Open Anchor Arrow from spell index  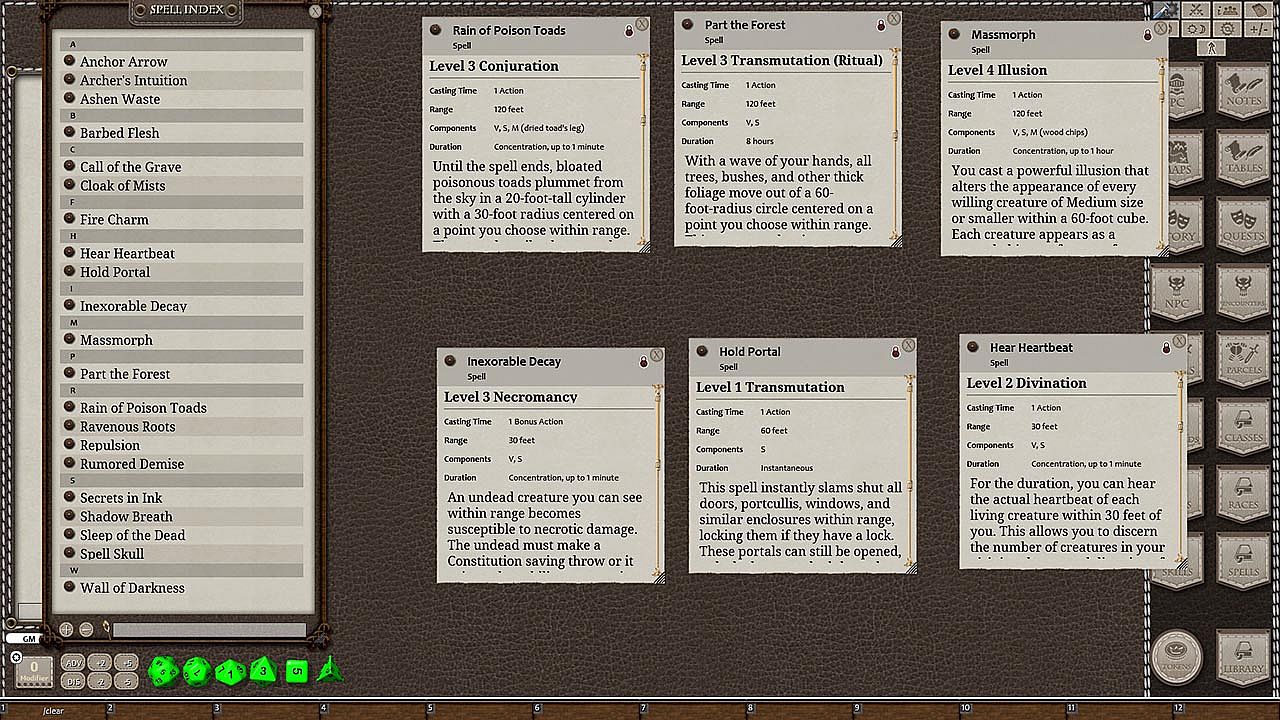point(124,61)
